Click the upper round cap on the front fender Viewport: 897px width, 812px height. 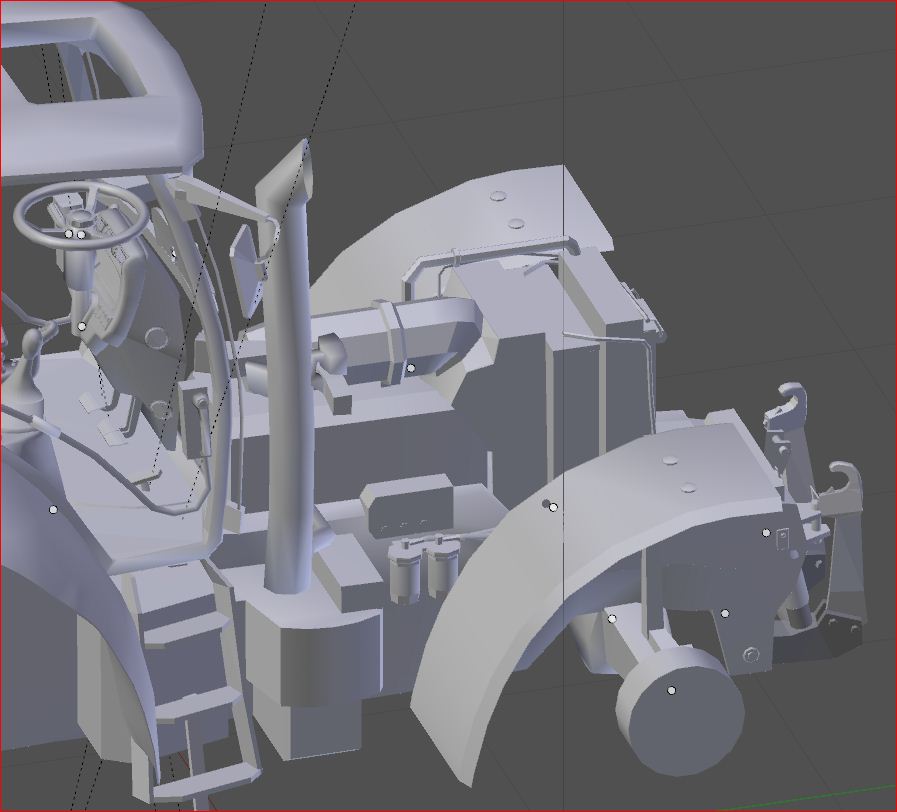pyautogui.click(x=670, y=460)
